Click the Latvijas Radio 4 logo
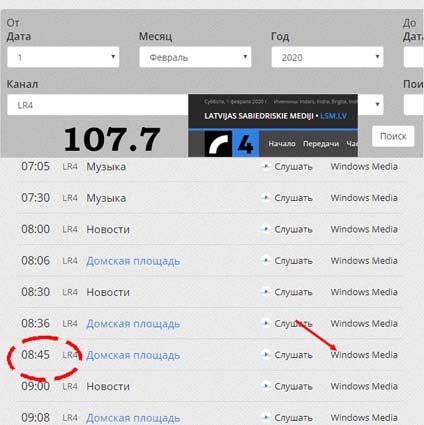 pyautogui.click(x=231, y=144)
